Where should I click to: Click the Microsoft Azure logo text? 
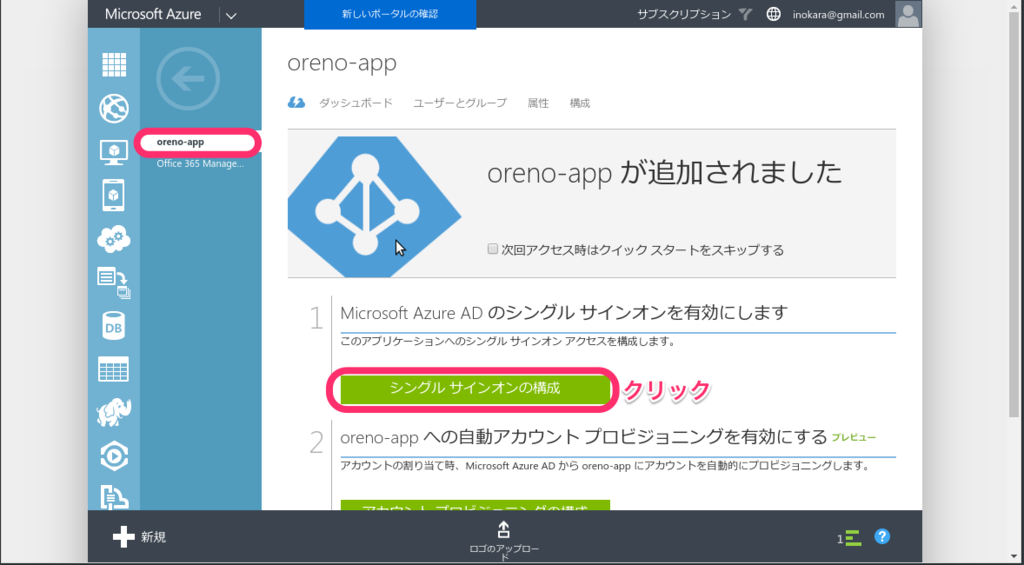pyautogui.click(x=153, y=14)
